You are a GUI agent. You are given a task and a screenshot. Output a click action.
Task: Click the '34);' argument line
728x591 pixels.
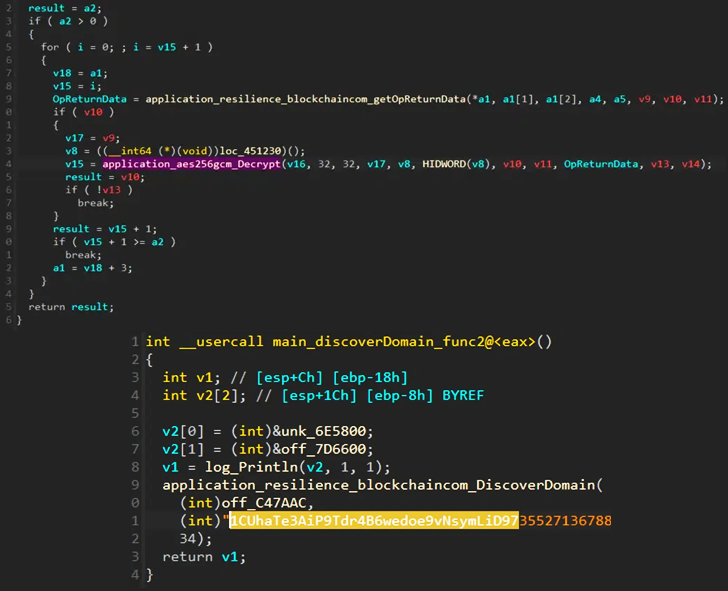pyautogui.click(x=195, y=539)
